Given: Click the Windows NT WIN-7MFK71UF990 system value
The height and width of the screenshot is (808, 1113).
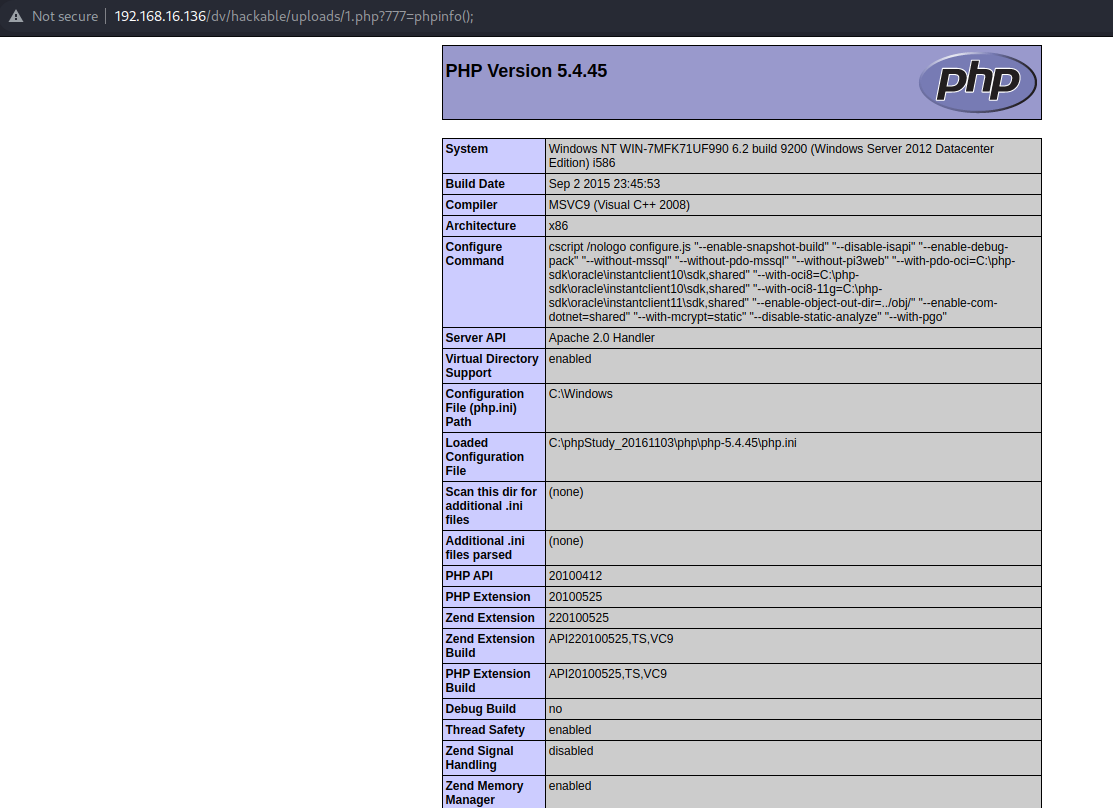Looking at the screenshot, I should pyautogui.click(x=771, y=155).
